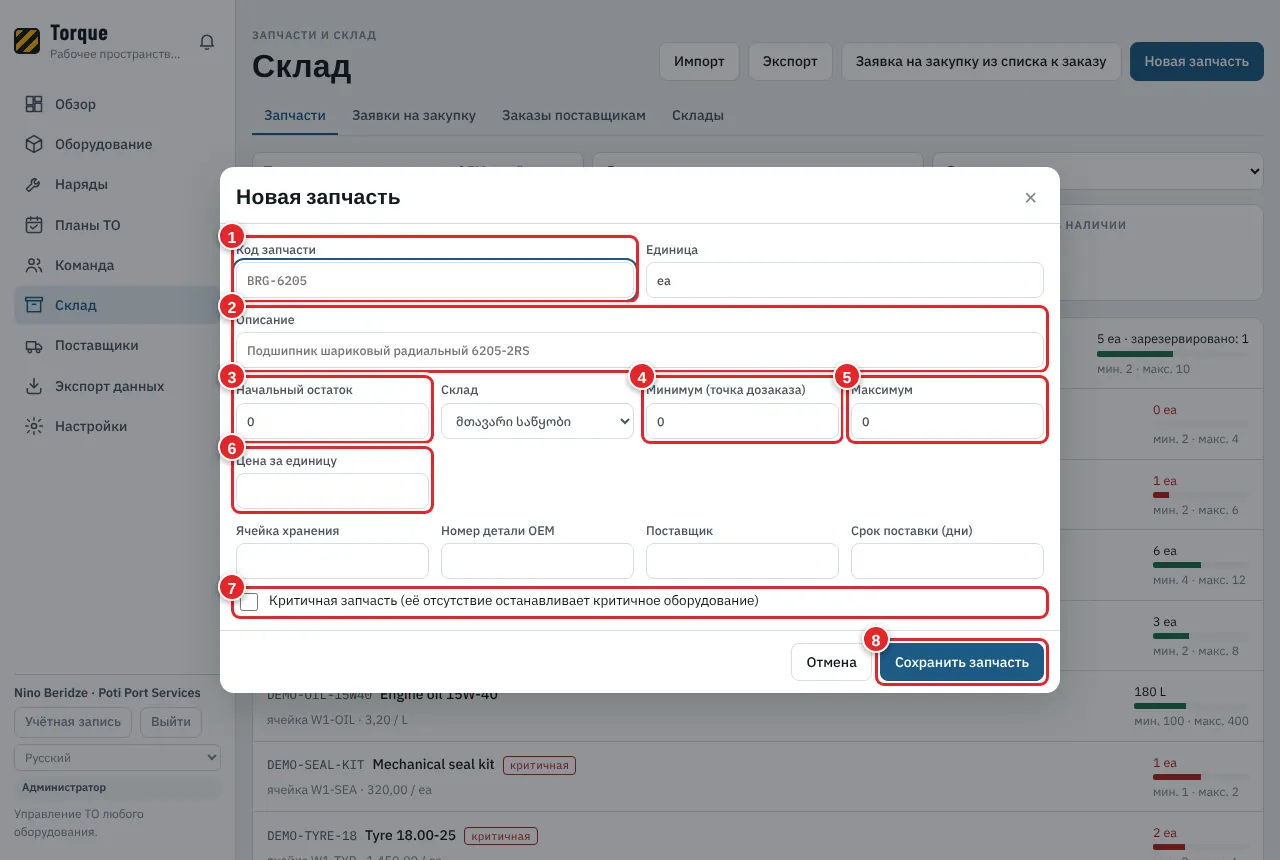
Task: Click the Выйти logout button
Action: coord(170,722)
